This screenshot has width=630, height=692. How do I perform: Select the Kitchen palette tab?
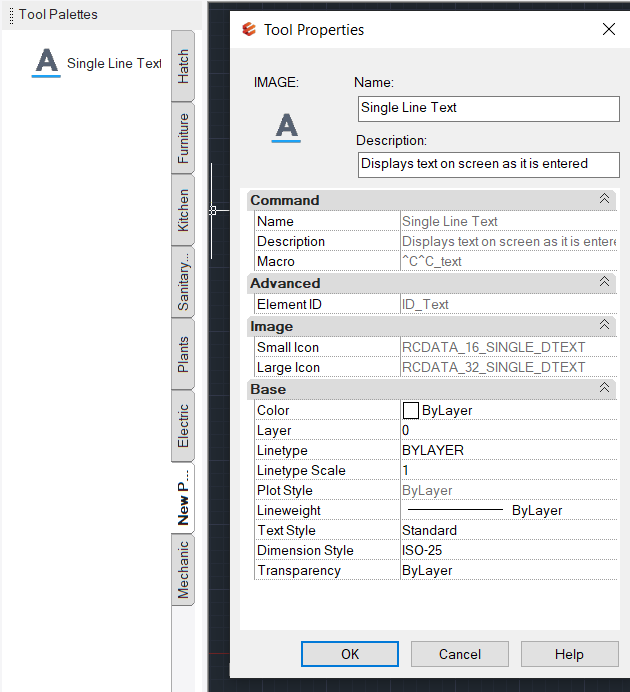click(183, 210)
